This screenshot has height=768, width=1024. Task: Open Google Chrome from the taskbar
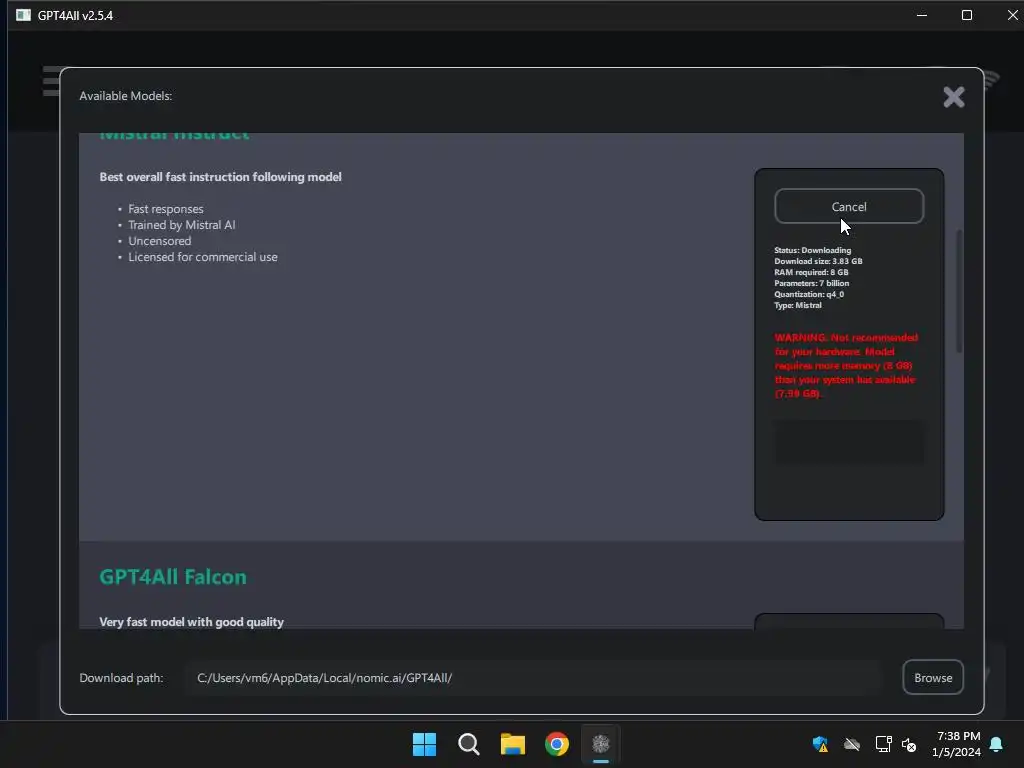tap(557, 744)
